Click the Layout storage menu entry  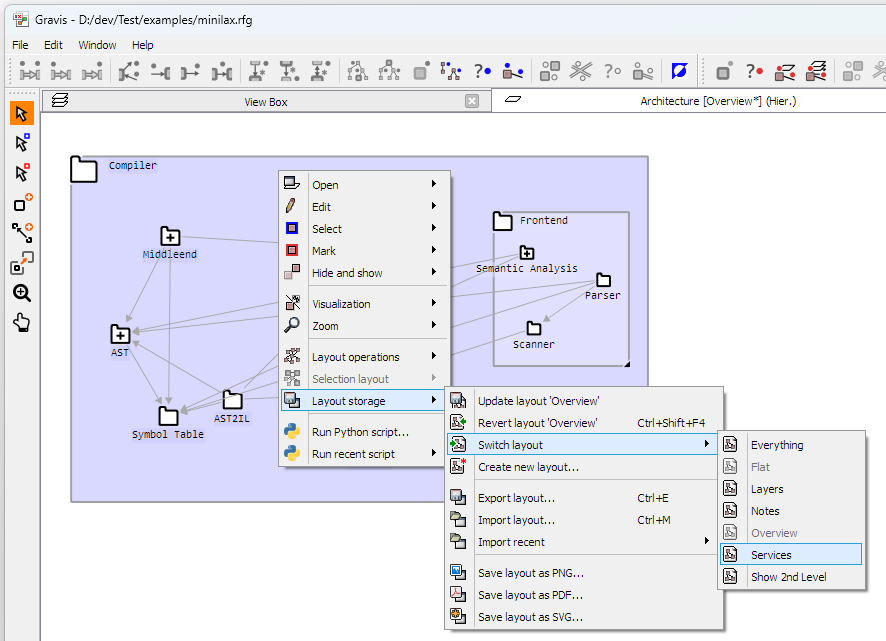tap(365, 401)
